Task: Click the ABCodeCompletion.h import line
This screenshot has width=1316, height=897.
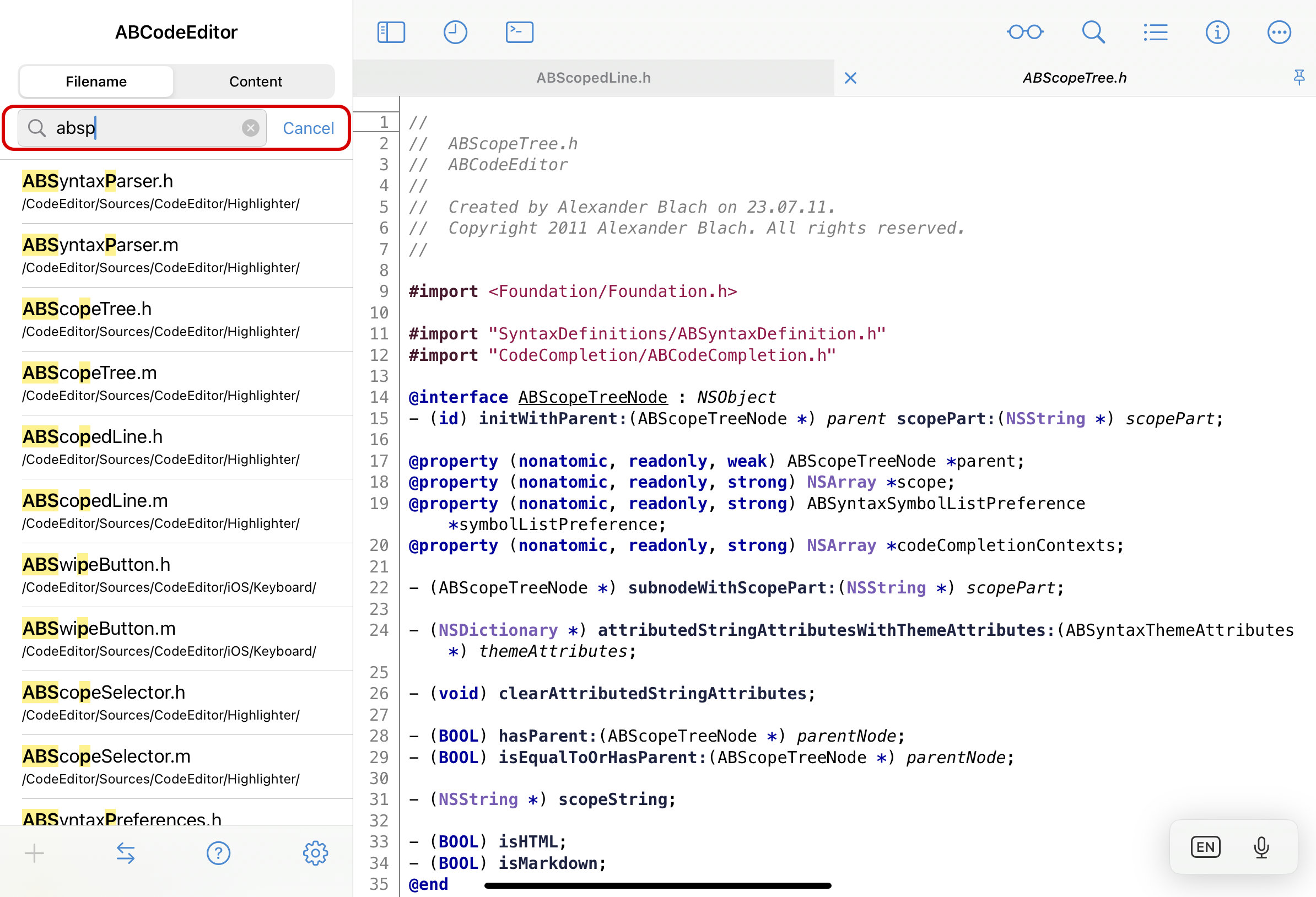Action: pyautogui.click(x=622, y=355)
